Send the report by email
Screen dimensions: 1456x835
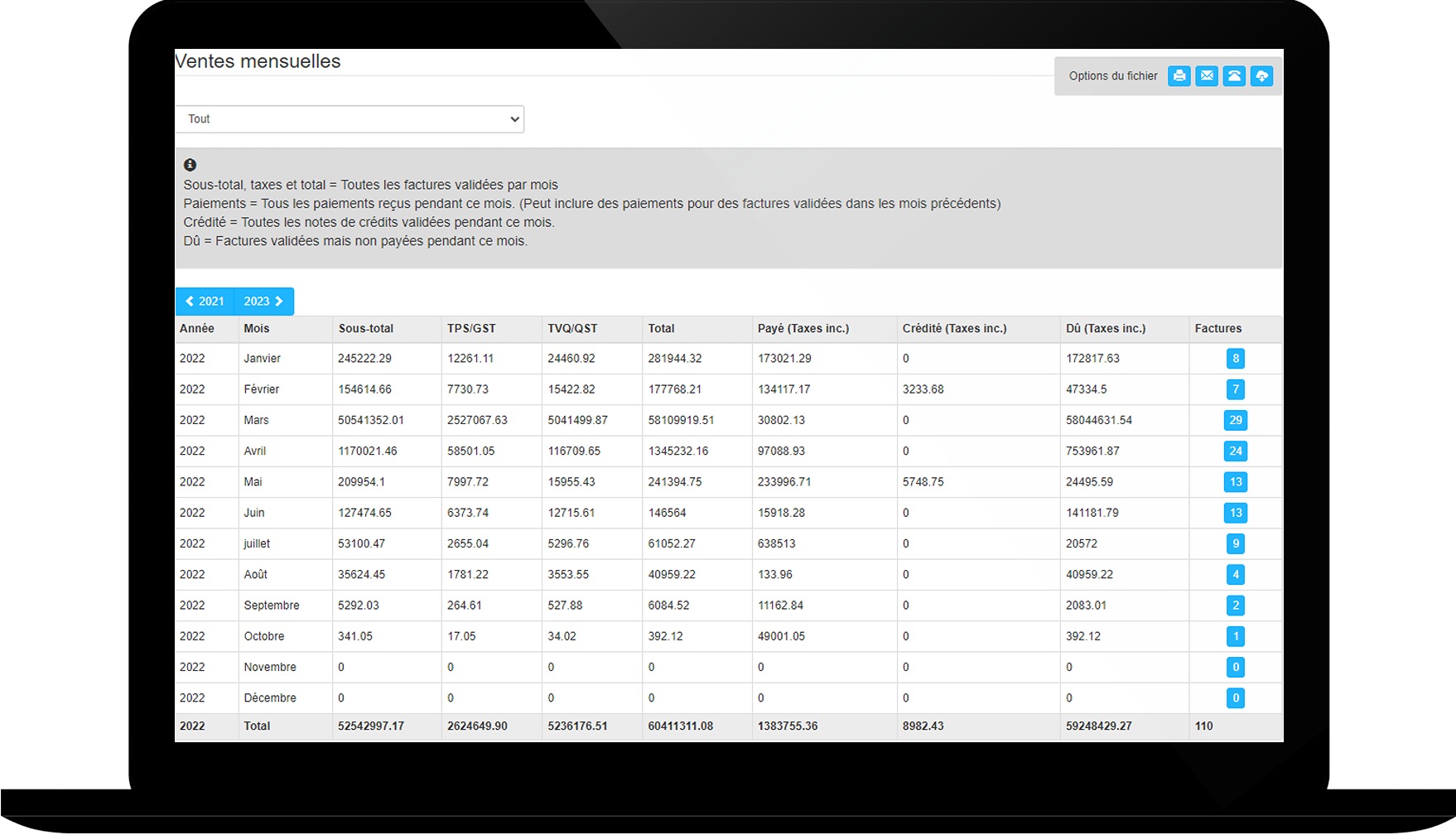[x=1207, y=76]
